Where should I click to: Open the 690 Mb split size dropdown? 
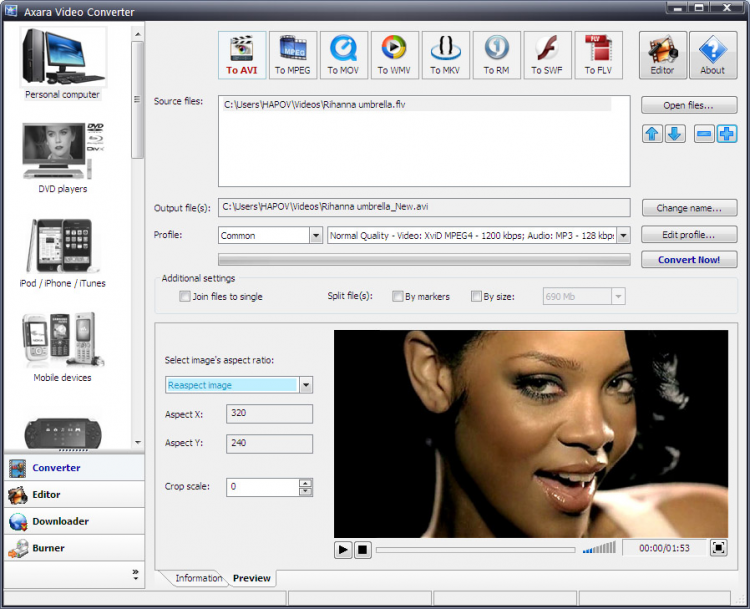618,297
